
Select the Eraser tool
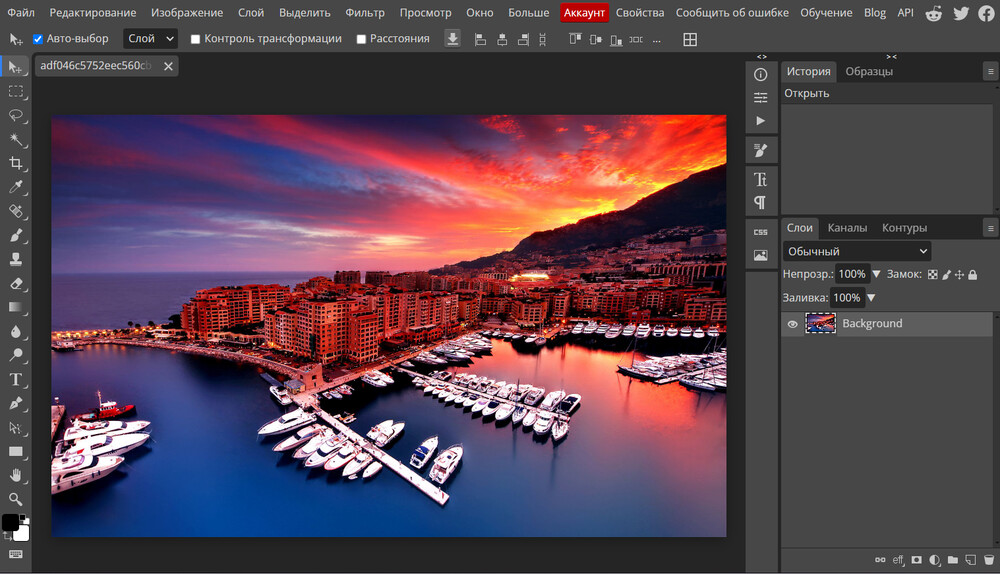[16, 283]
